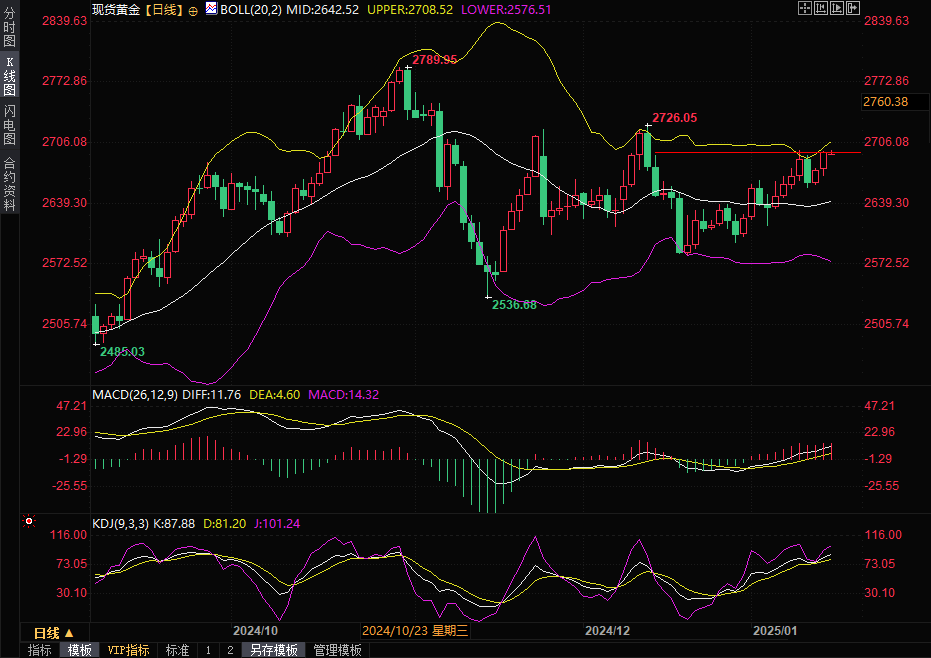Open the VIP指标 tab
The image size is (931, 658).
coord(128,650)
